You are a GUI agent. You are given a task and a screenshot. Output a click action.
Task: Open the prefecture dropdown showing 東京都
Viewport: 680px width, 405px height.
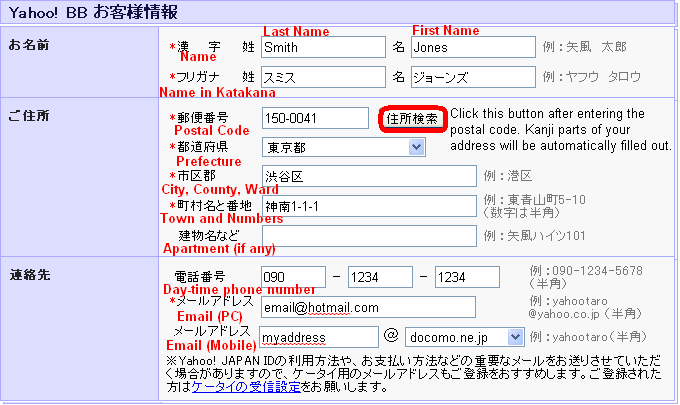tap(343, 147)
